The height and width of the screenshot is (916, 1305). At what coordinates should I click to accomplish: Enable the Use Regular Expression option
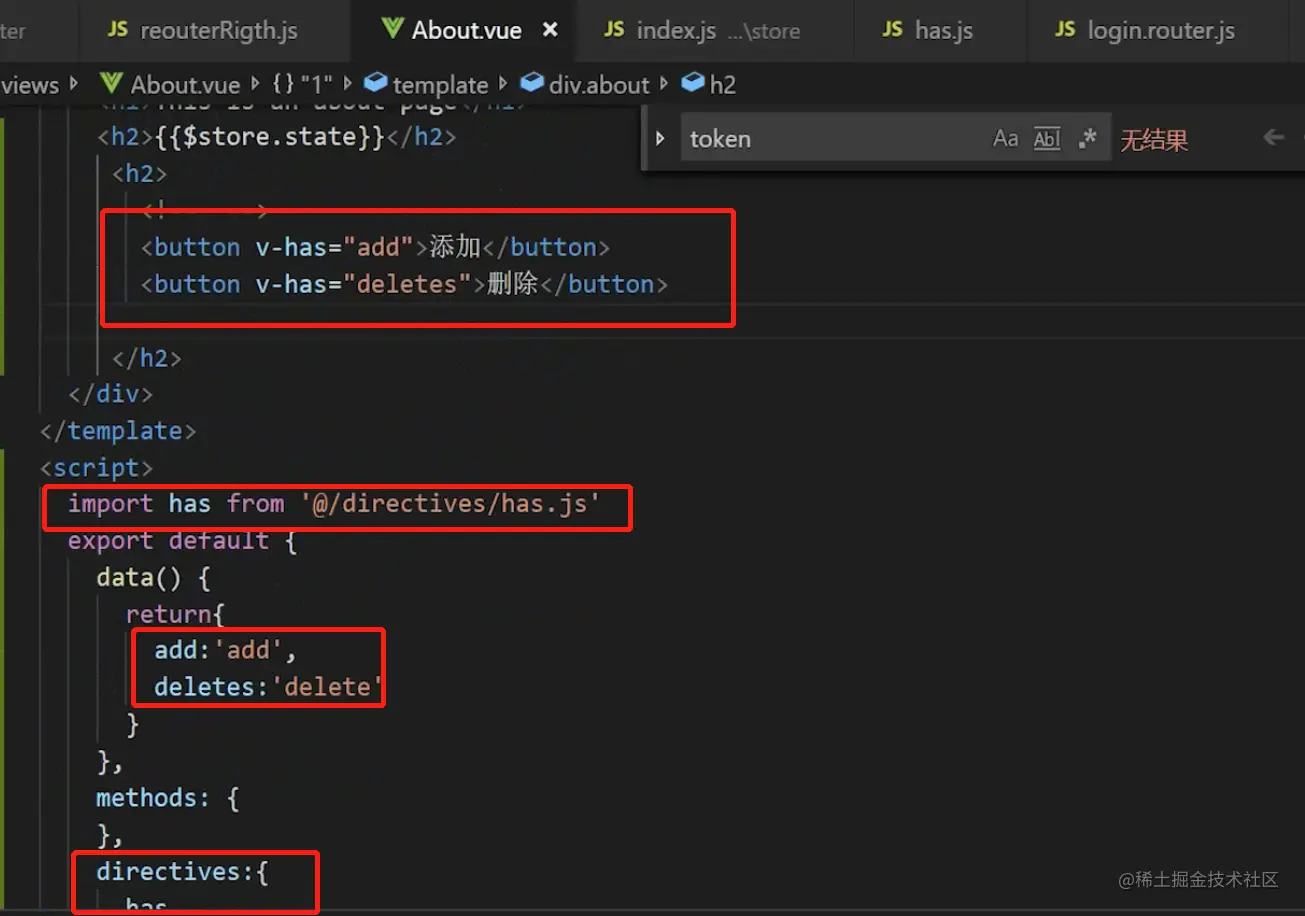tap(1088, 138)
